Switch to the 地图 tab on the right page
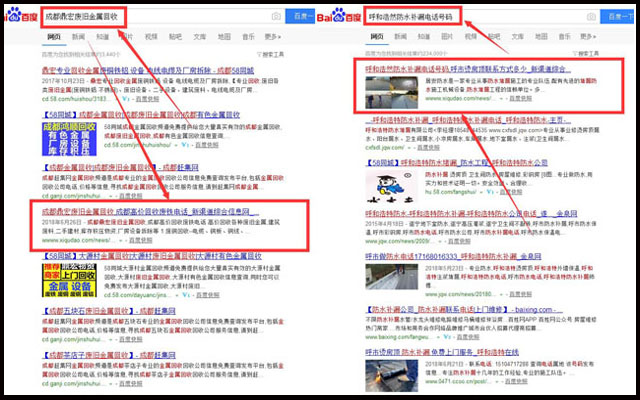Image resolution: width=640 pixels, height=400 pixels. click(541, 36)
